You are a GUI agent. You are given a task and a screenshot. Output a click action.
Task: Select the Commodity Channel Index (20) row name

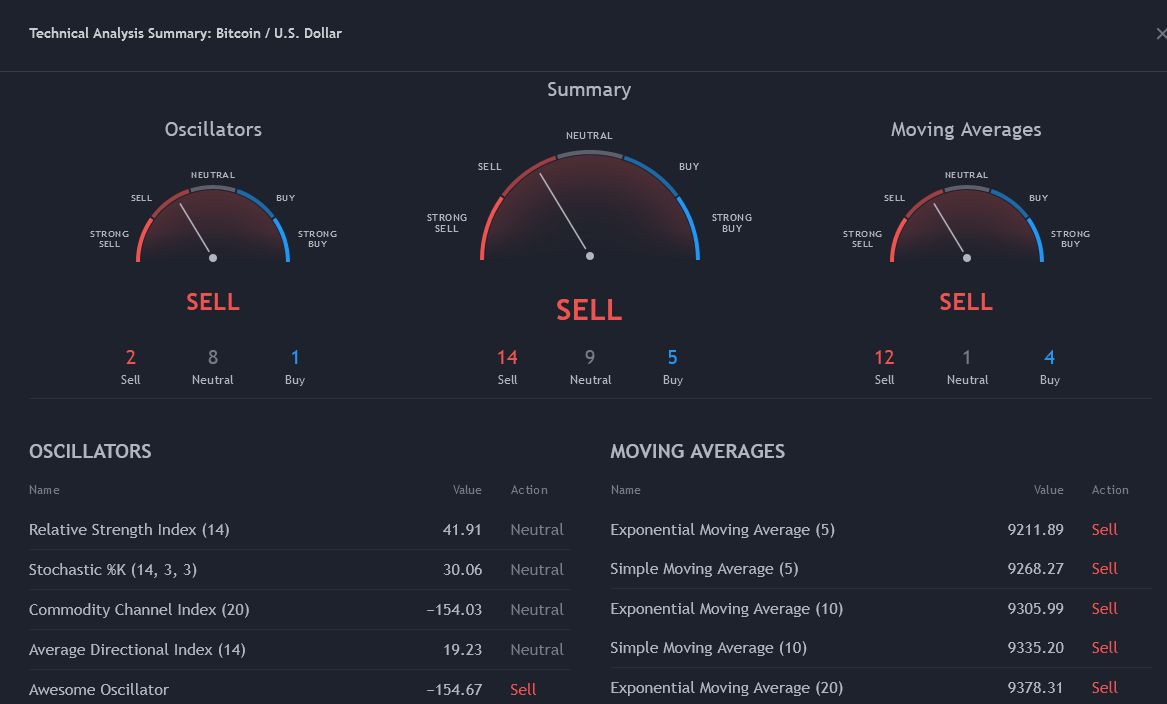coord(139,610)
